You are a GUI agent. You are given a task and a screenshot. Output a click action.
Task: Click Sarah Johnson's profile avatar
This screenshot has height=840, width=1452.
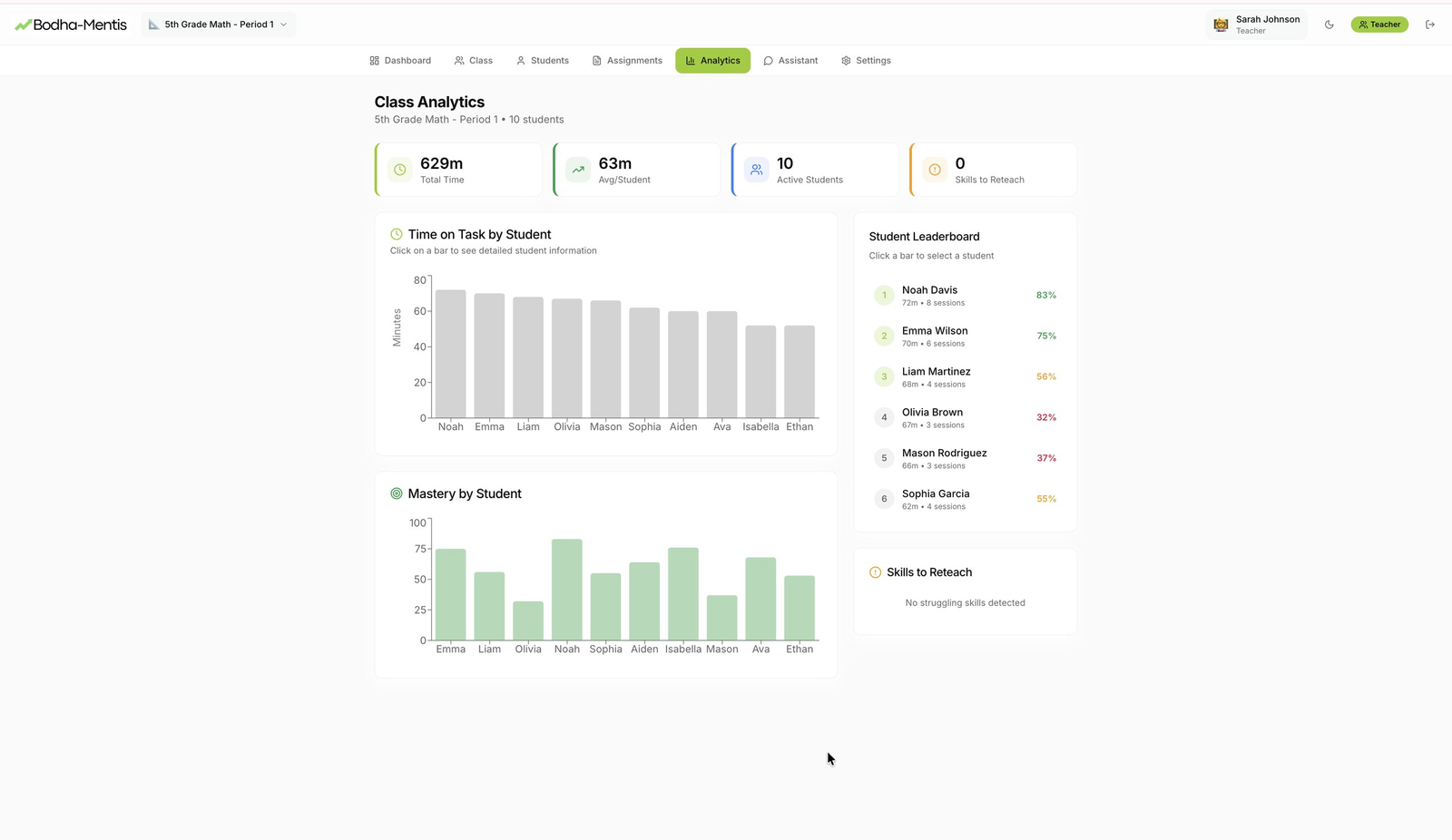click(1221, 24)
